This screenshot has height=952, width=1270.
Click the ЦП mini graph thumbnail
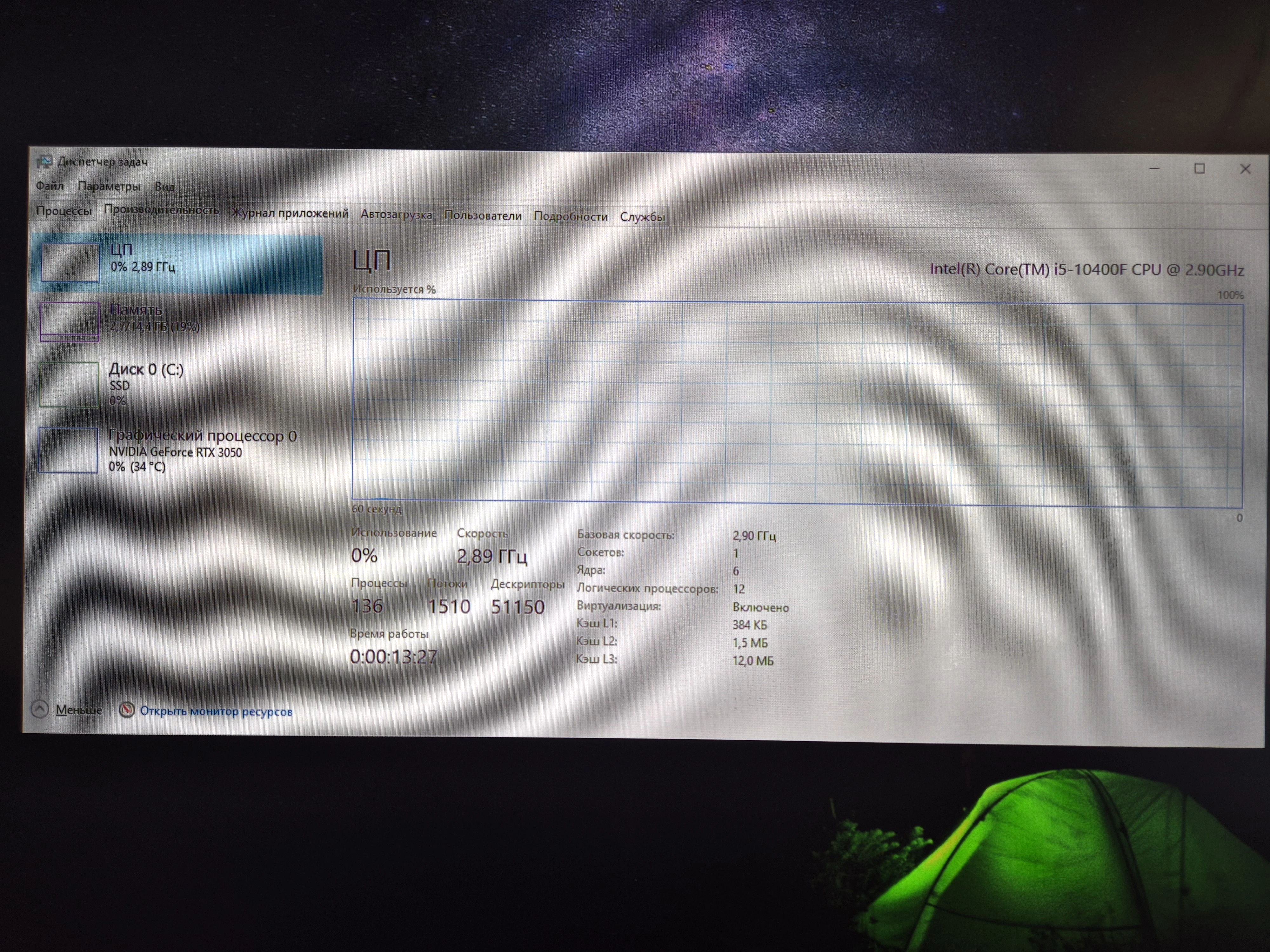click(70, 262)
